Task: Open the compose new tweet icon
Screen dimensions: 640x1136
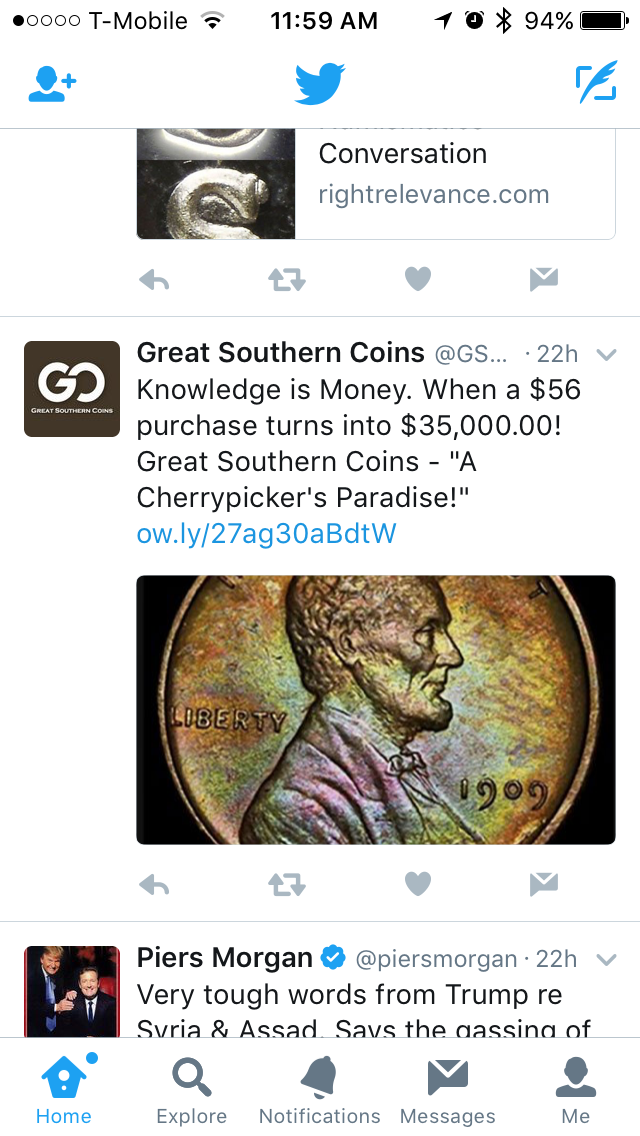Action: coord(597,83)
